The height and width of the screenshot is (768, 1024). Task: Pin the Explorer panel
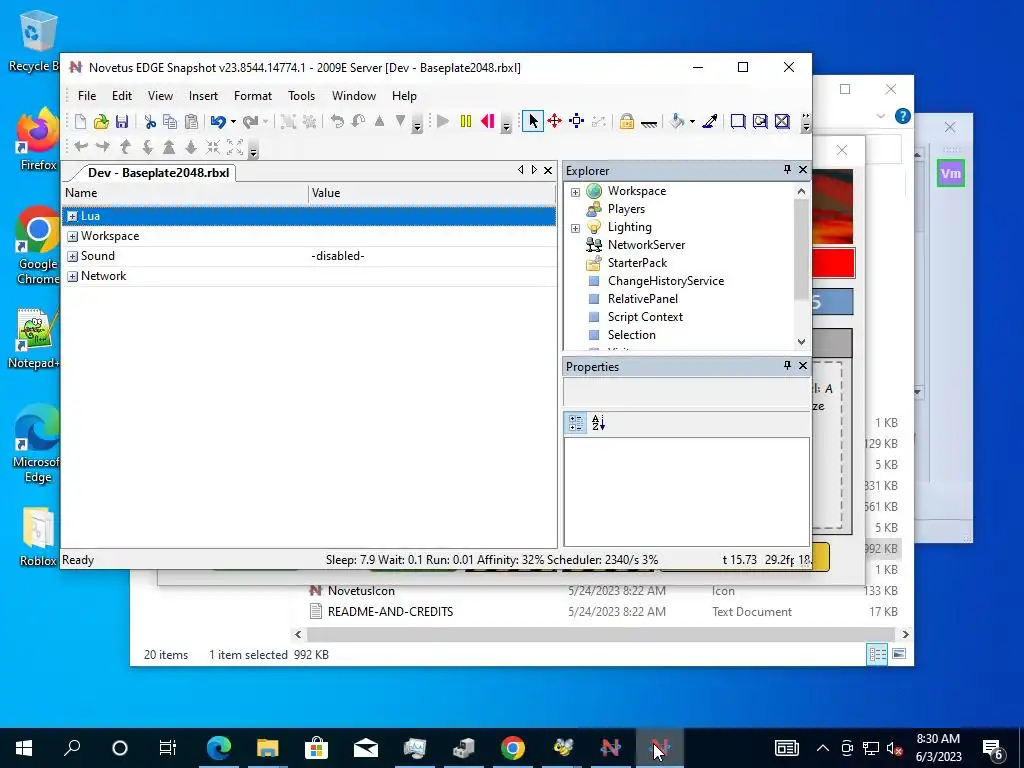coord(787,170)
